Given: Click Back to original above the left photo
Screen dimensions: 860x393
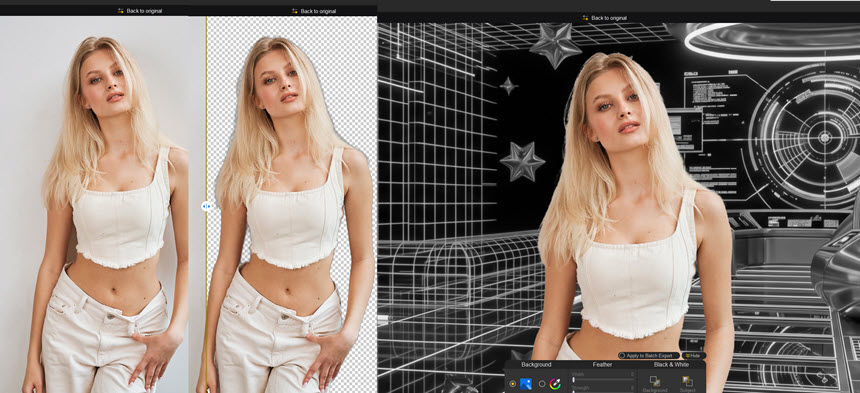Looking at the screenshot, I should point(139,11).
